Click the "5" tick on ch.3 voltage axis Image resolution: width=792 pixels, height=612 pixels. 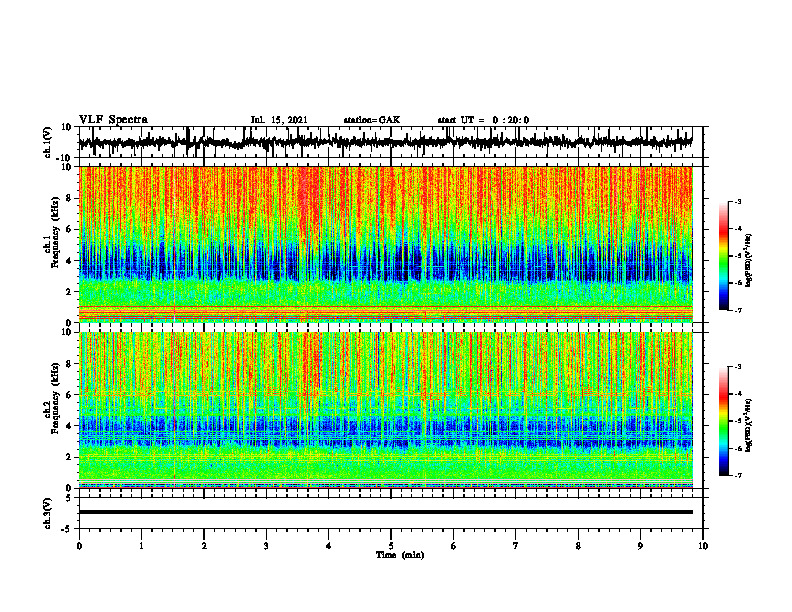click(x=69, y=498)
